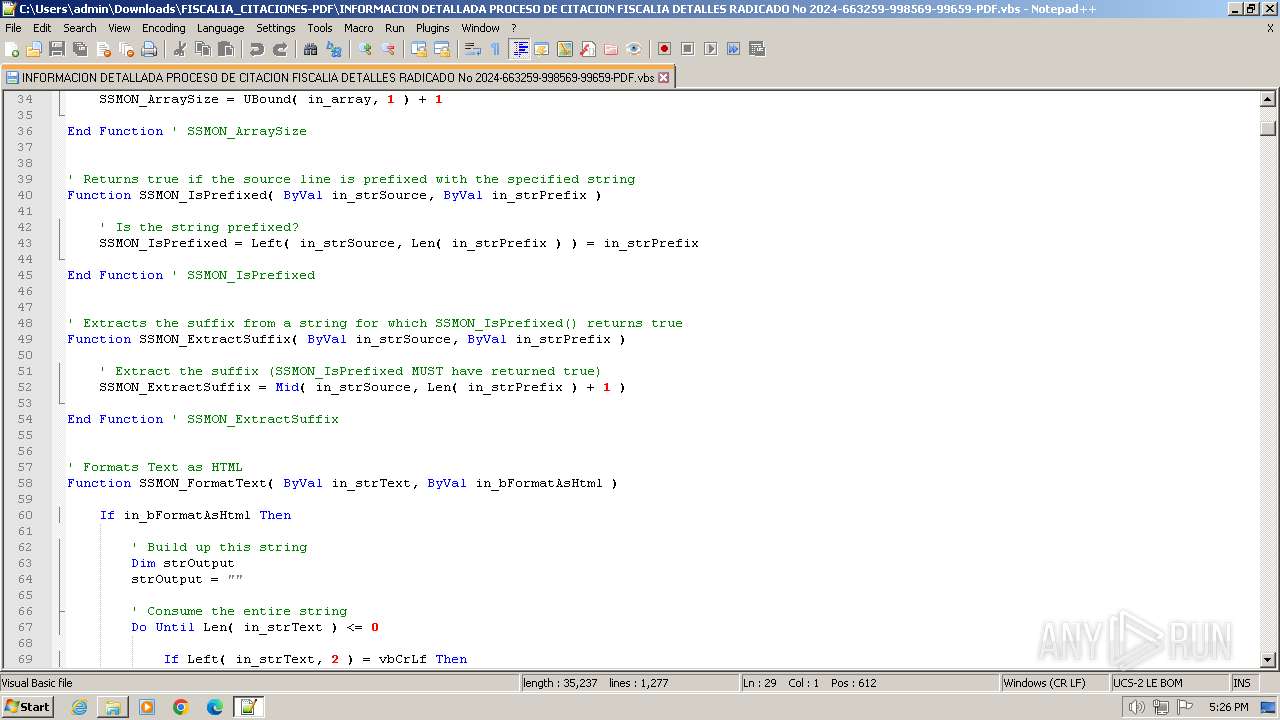Click the macro Playback icon

pos(710,49)
